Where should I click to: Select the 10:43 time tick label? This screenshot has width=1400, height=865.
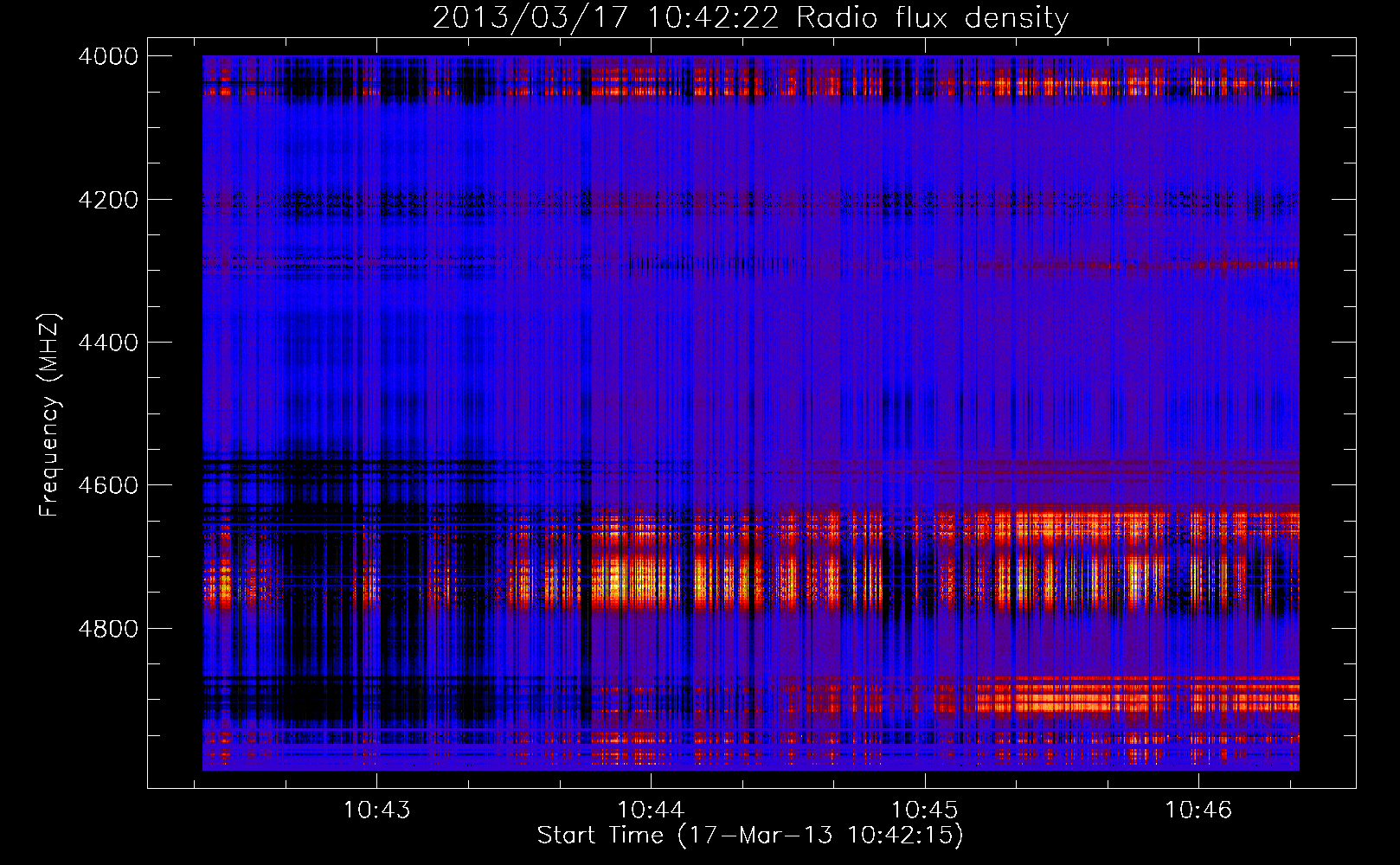click(x=376, y=811)
